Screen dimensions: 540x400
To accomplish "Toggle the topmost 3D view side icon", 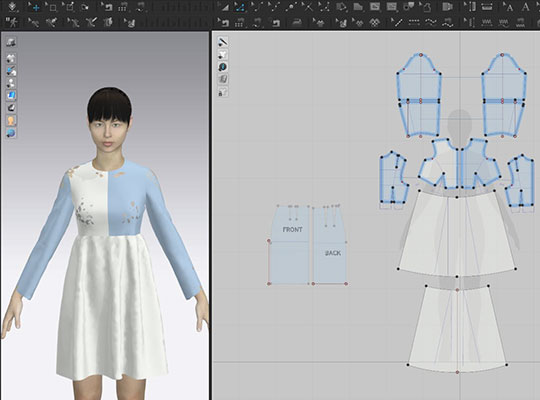I will 11,42.
